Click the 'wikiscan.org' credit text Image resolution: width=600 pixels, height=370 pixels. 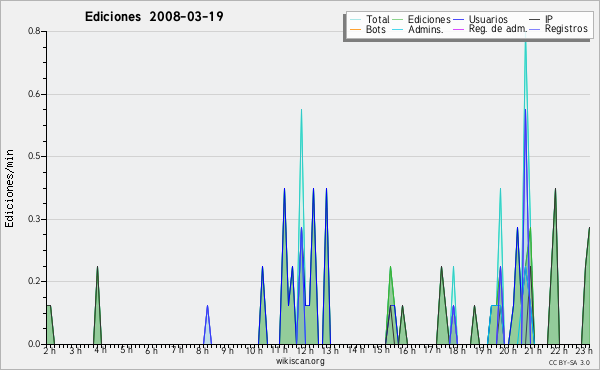[x=300, y=361]
